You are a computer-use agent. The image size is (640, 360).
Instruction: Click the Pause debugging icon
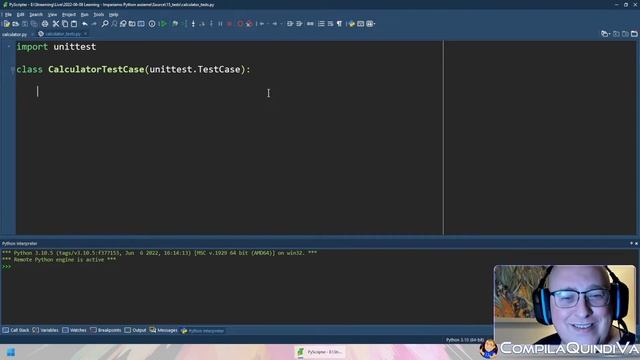point(220,24)
